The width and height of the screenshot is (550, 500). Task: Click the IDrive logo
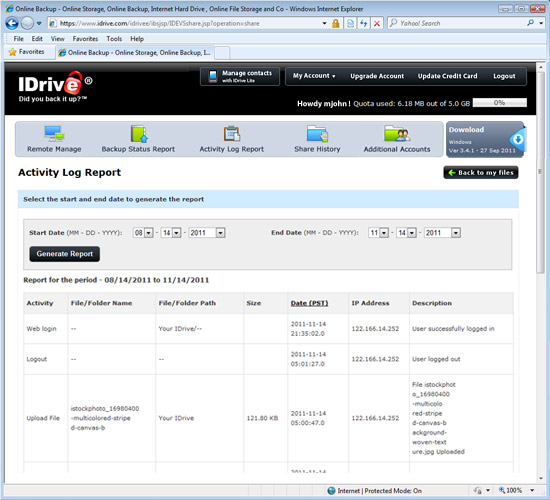click(55, 87)
